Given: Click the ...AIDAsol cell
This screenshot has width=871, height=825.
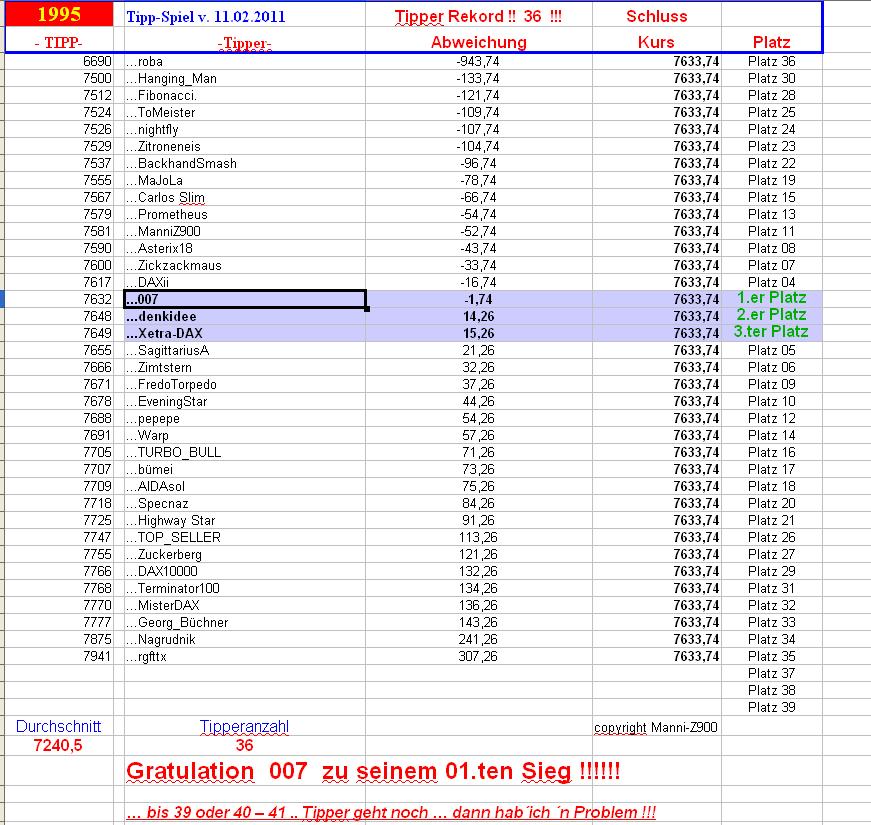Looking at the screenshot, I should tap(245, 487).
